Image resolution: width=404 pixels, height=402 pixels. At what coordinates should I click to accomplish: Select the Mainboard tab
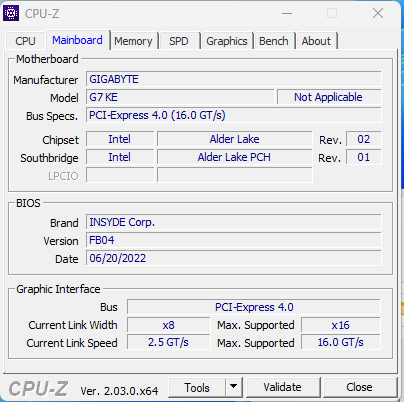[x=77, y=40]
